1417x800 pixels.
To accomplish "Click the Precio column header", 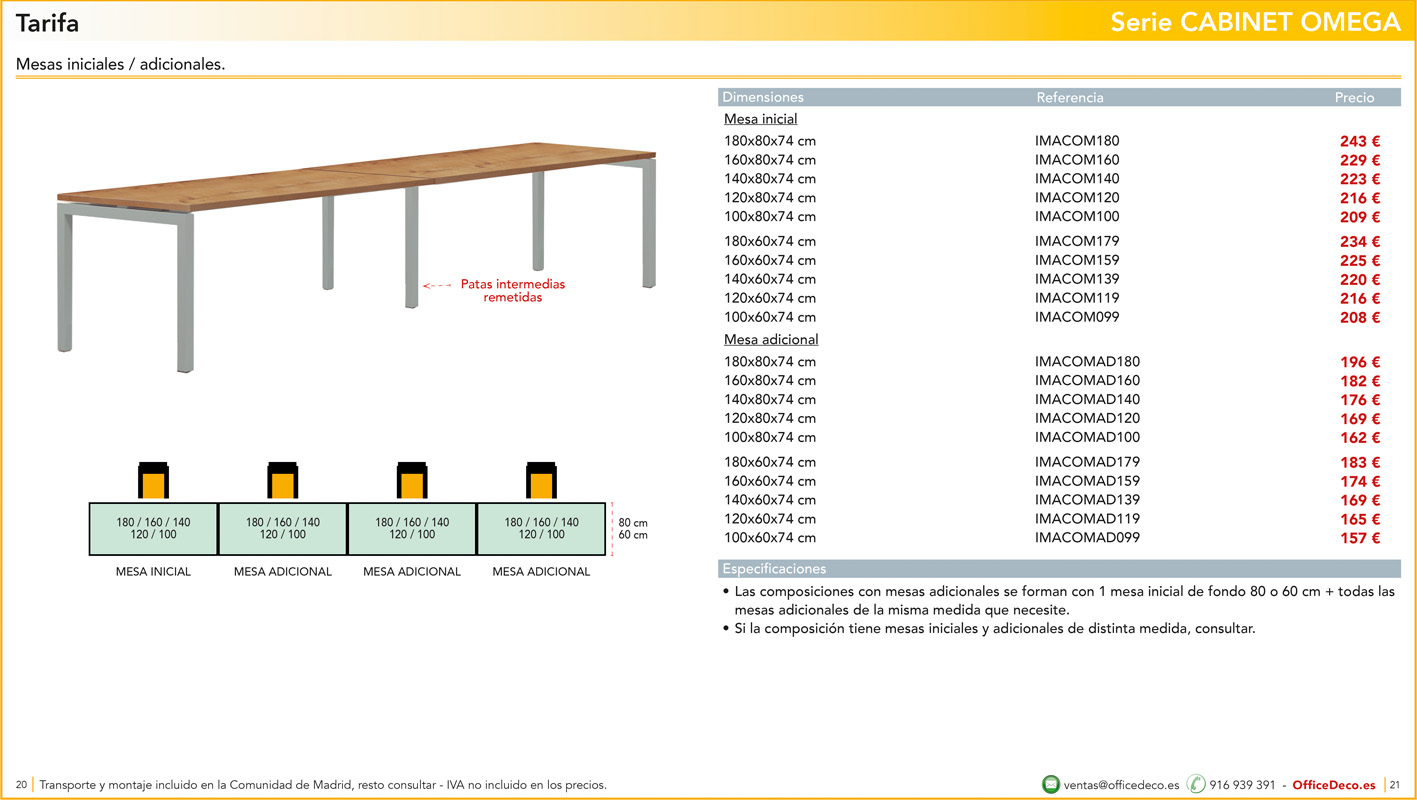I will pos(1354,97).
